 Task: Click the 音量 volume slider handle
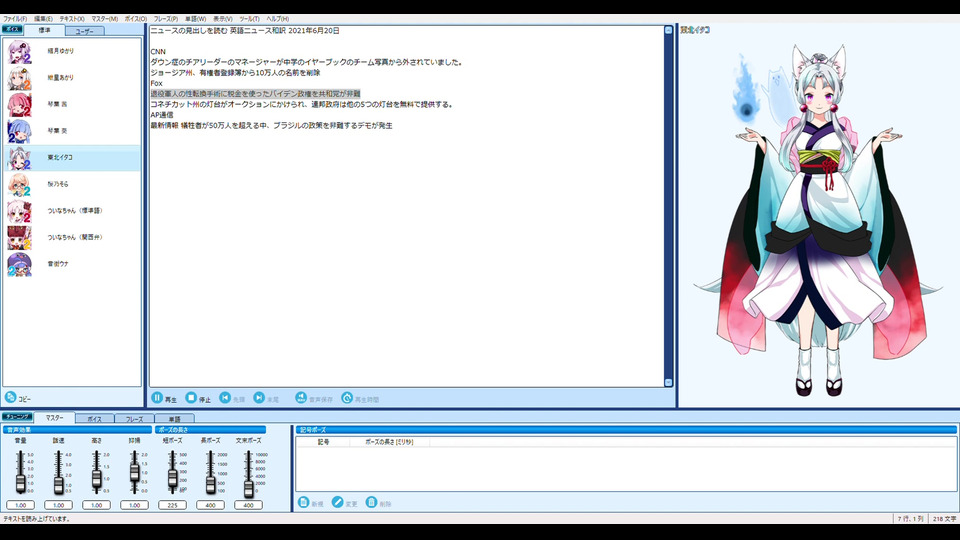(20, 484)
